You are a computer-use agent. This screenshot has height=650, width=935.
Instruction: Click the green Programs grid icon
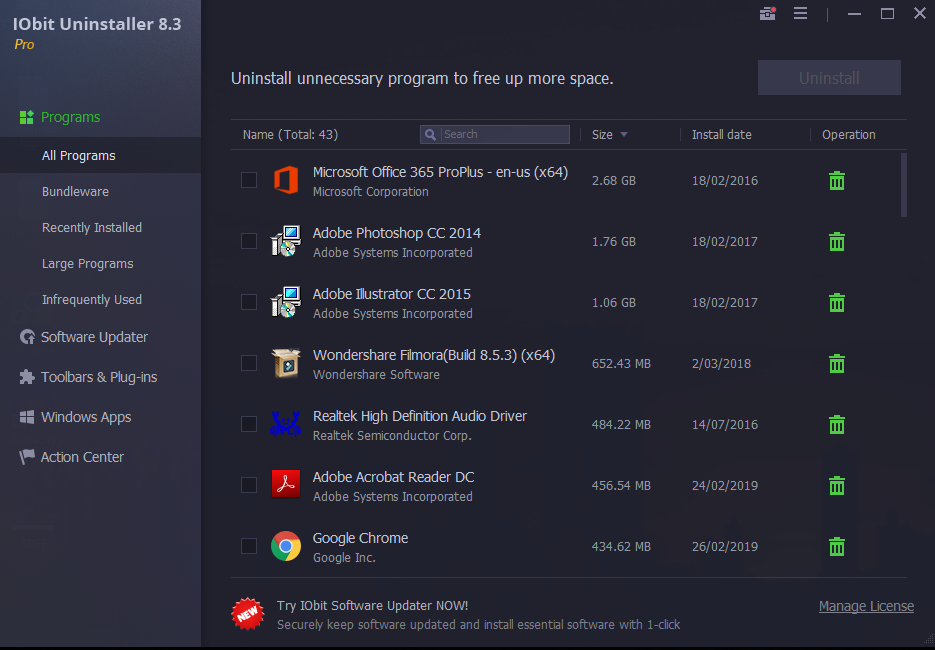(27, 117)
